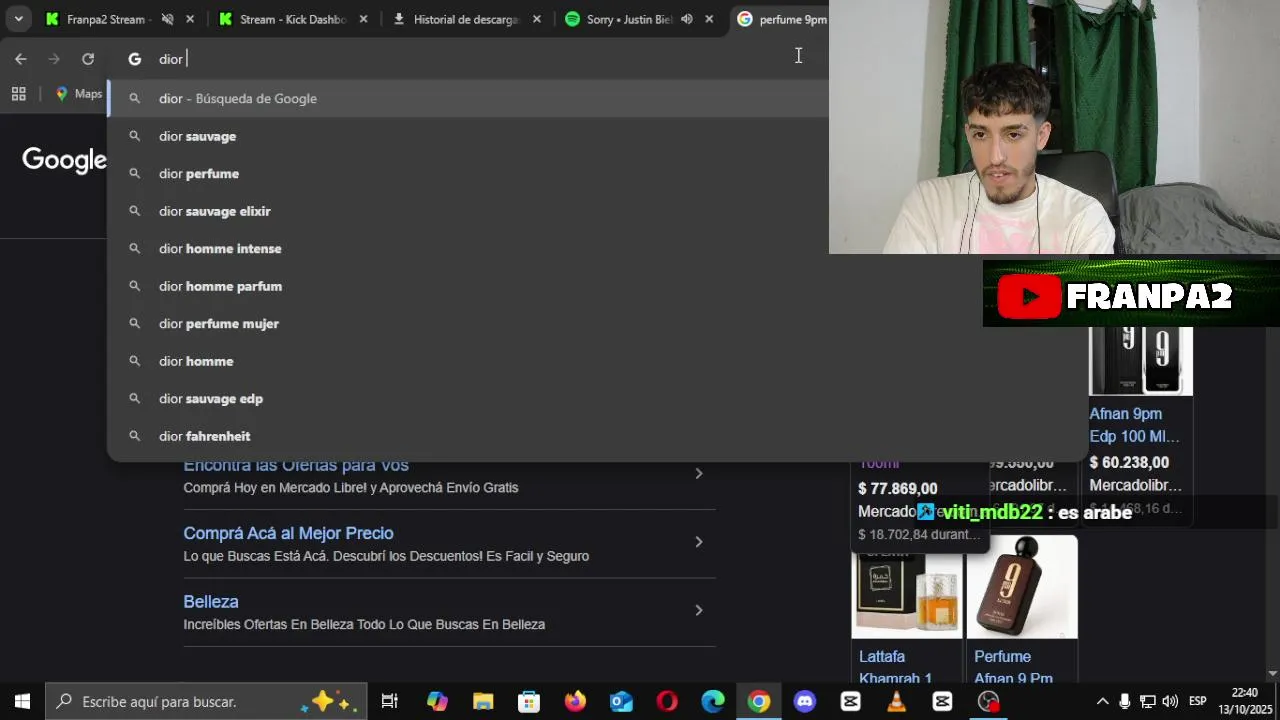Mute audio on the Sorry Justin Bieber tab
This screenshot has width=1280, height=720.
[x=687, y=19]
